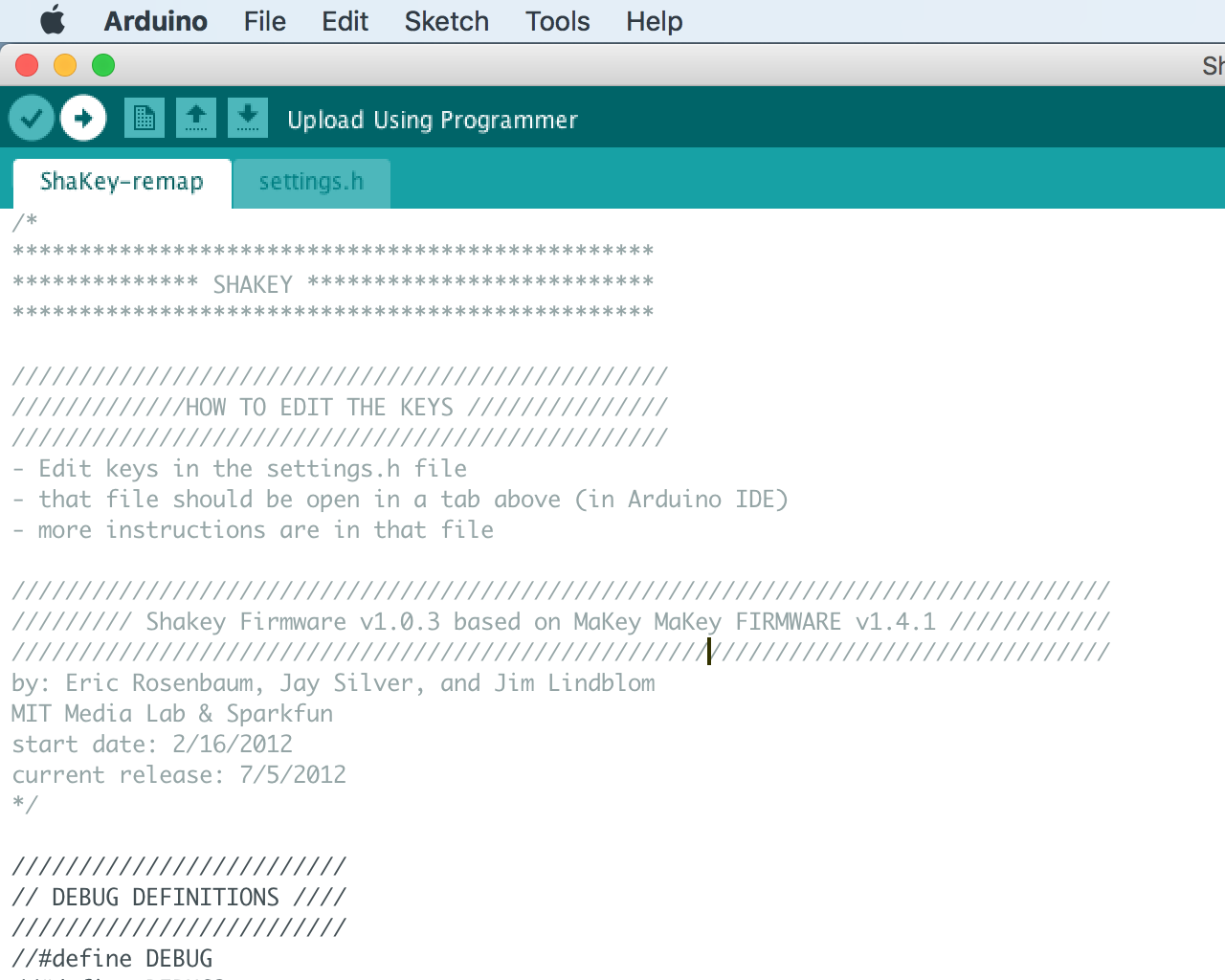Viewport: 1225px width, 980px height.
Task: Click the closing '*/' comment marker
Action: point(25,804)
